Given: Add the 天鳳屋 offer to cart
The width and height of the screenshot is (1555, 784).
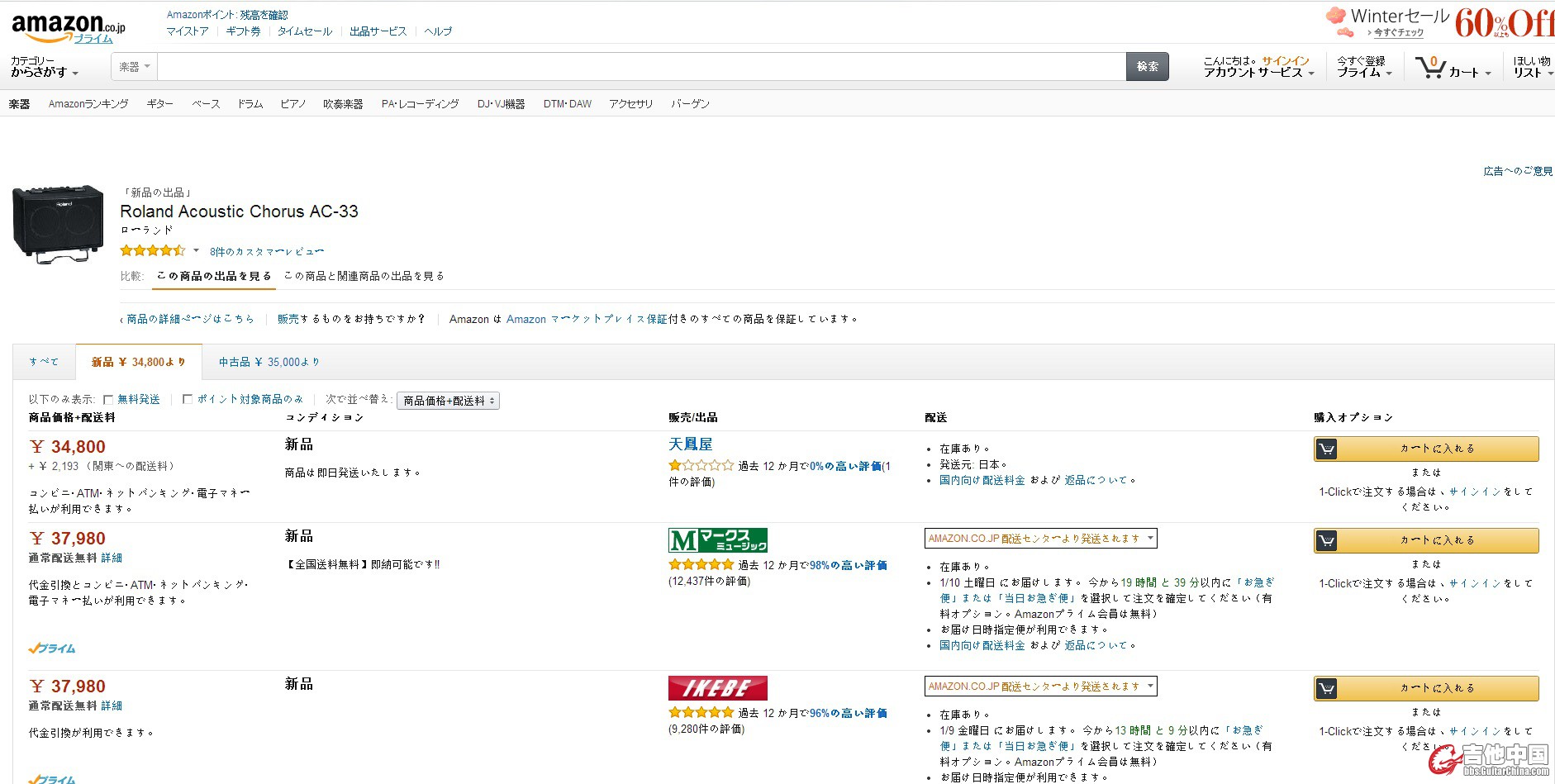Looking at the screenshot, I should coord(1426,449).
